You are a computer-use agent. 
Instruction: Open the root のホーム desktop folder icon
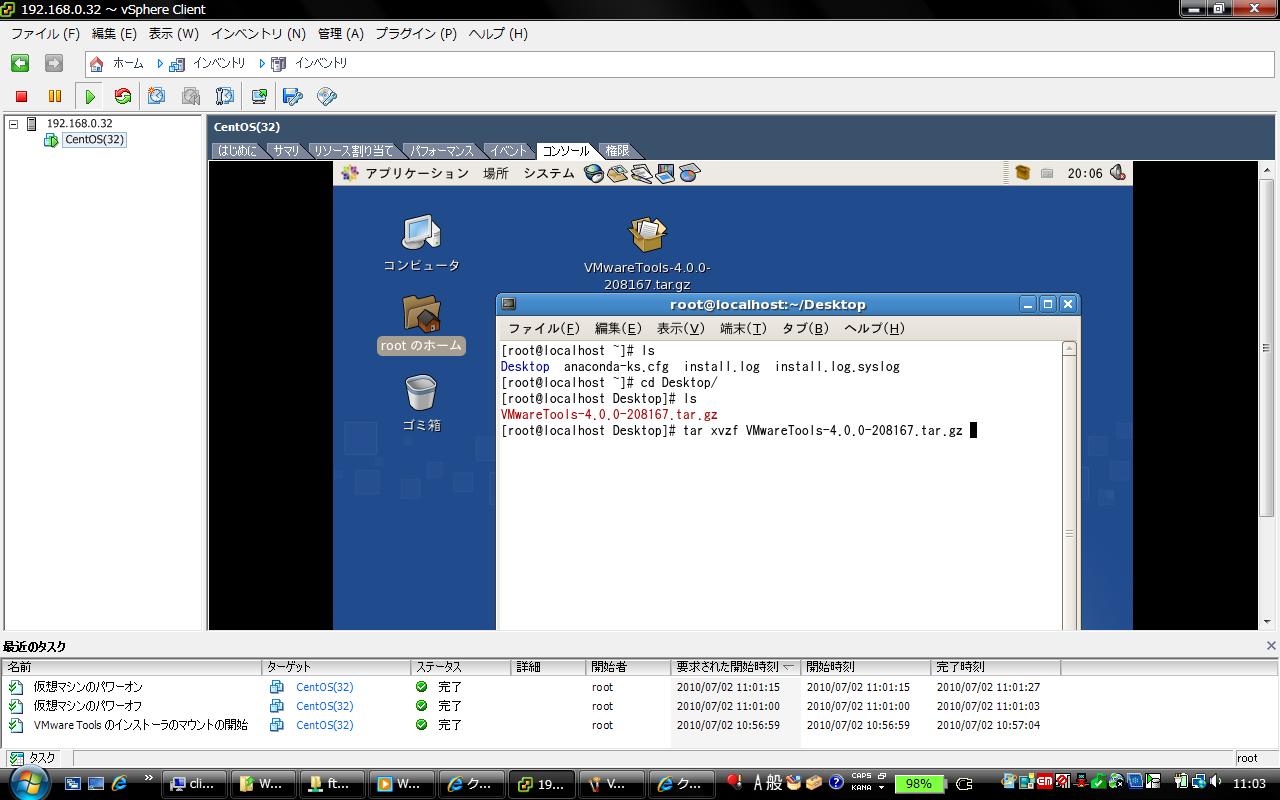(x=421, y=313)
